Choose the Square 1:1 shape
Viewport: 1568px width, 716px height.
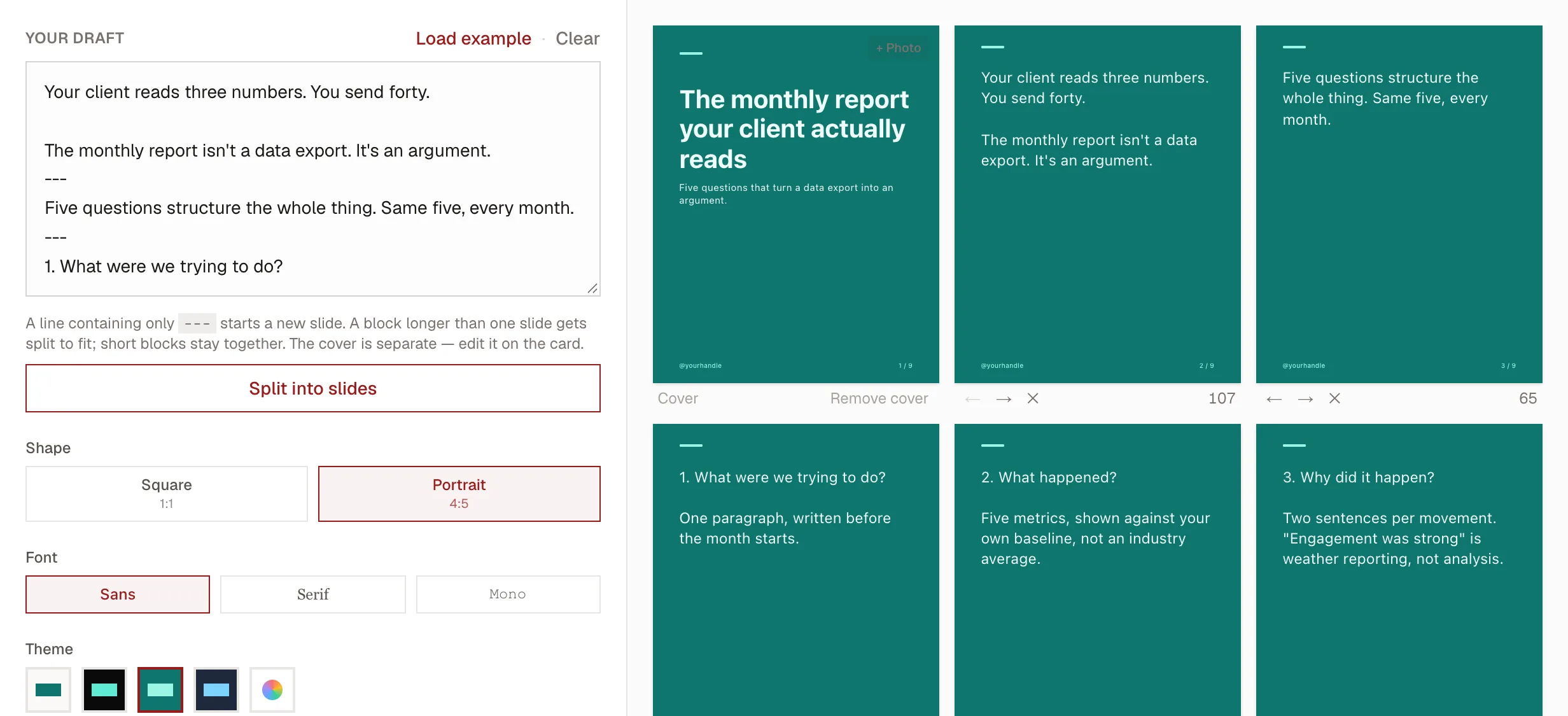coord(167,494)
